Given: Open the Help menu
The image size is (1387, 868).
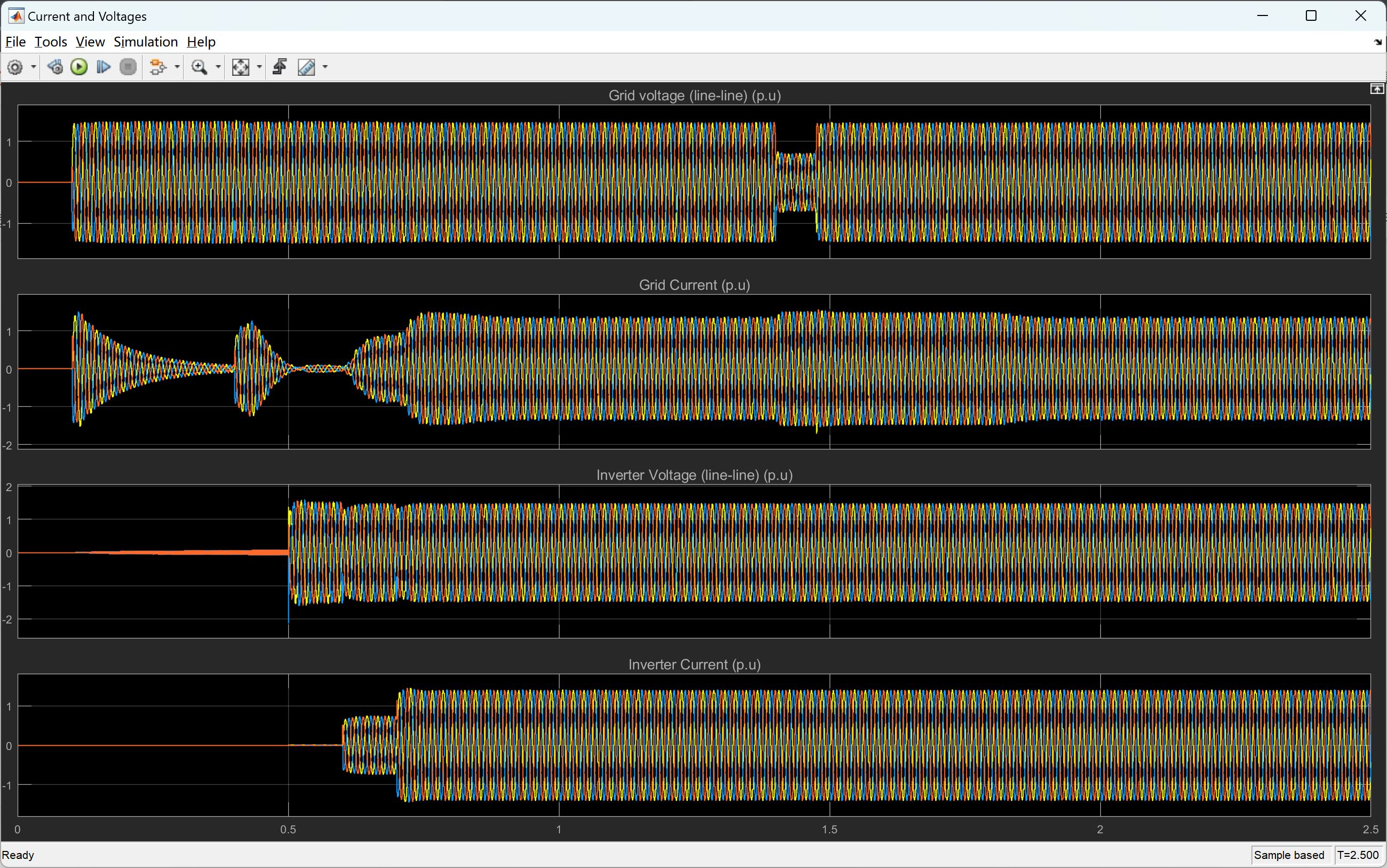Looking at the screenshot, I should (x=201, y=42).
